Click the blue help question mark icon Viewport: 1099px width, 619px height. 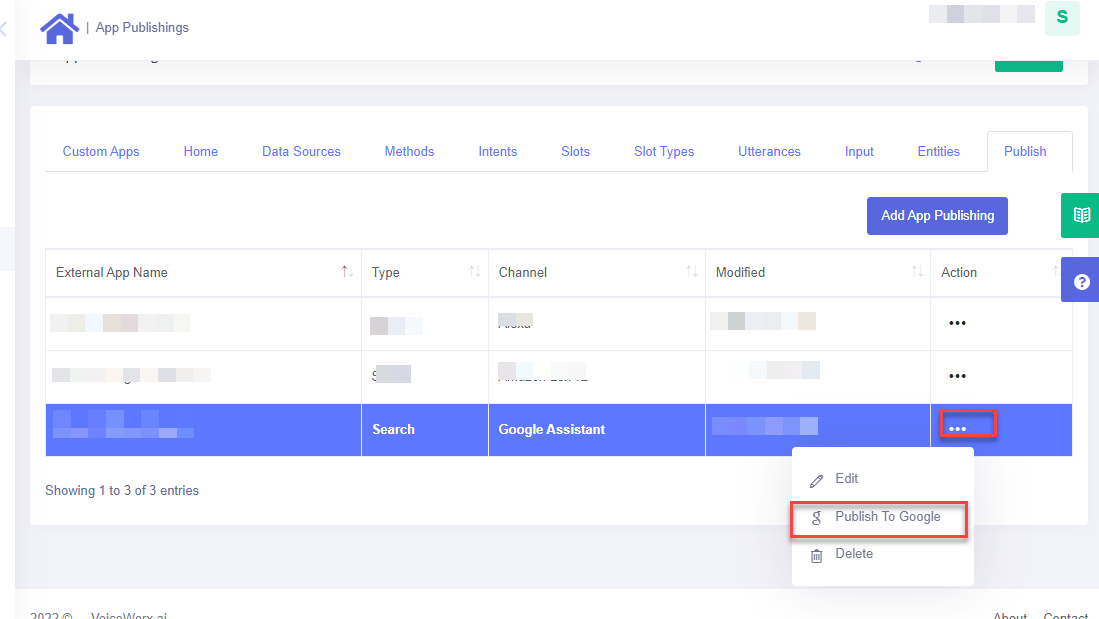click(1080, 282)
